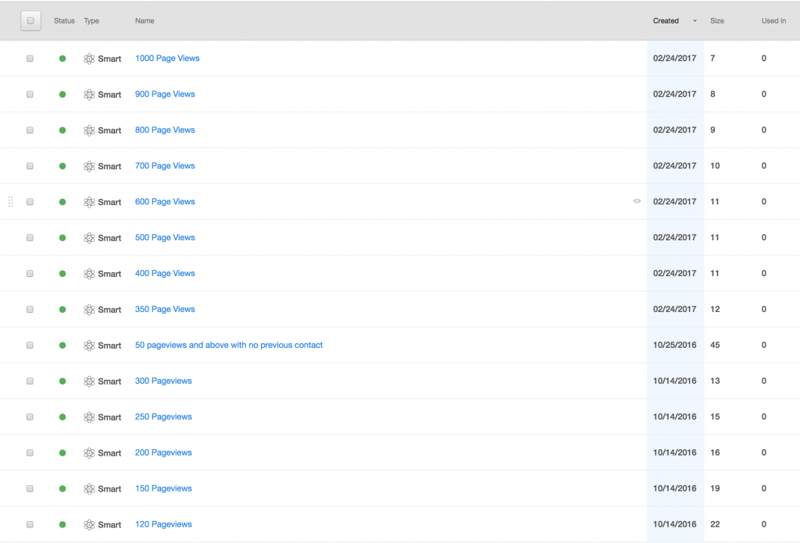Screen dimensions: 800x543
Task: Check the box for 150 Pageviews
Action: (30, 488)
